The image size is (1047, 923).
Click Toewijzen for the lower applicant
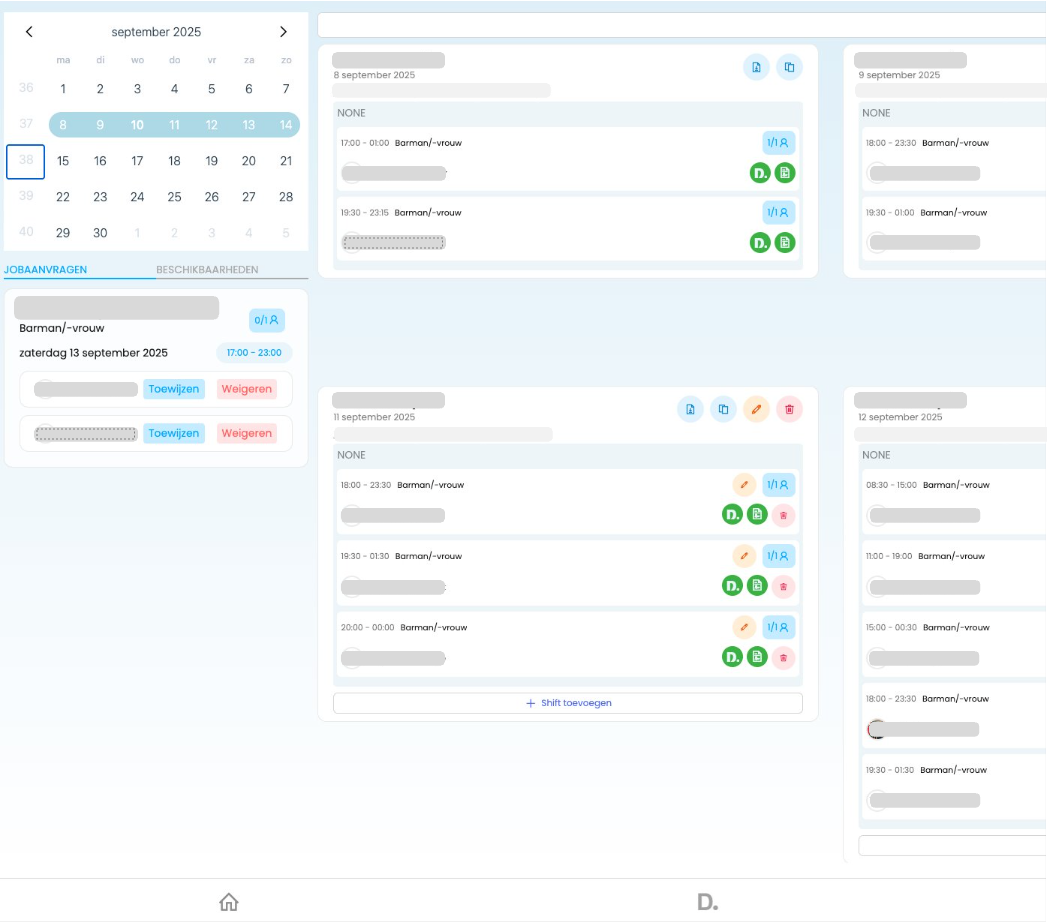174,433
